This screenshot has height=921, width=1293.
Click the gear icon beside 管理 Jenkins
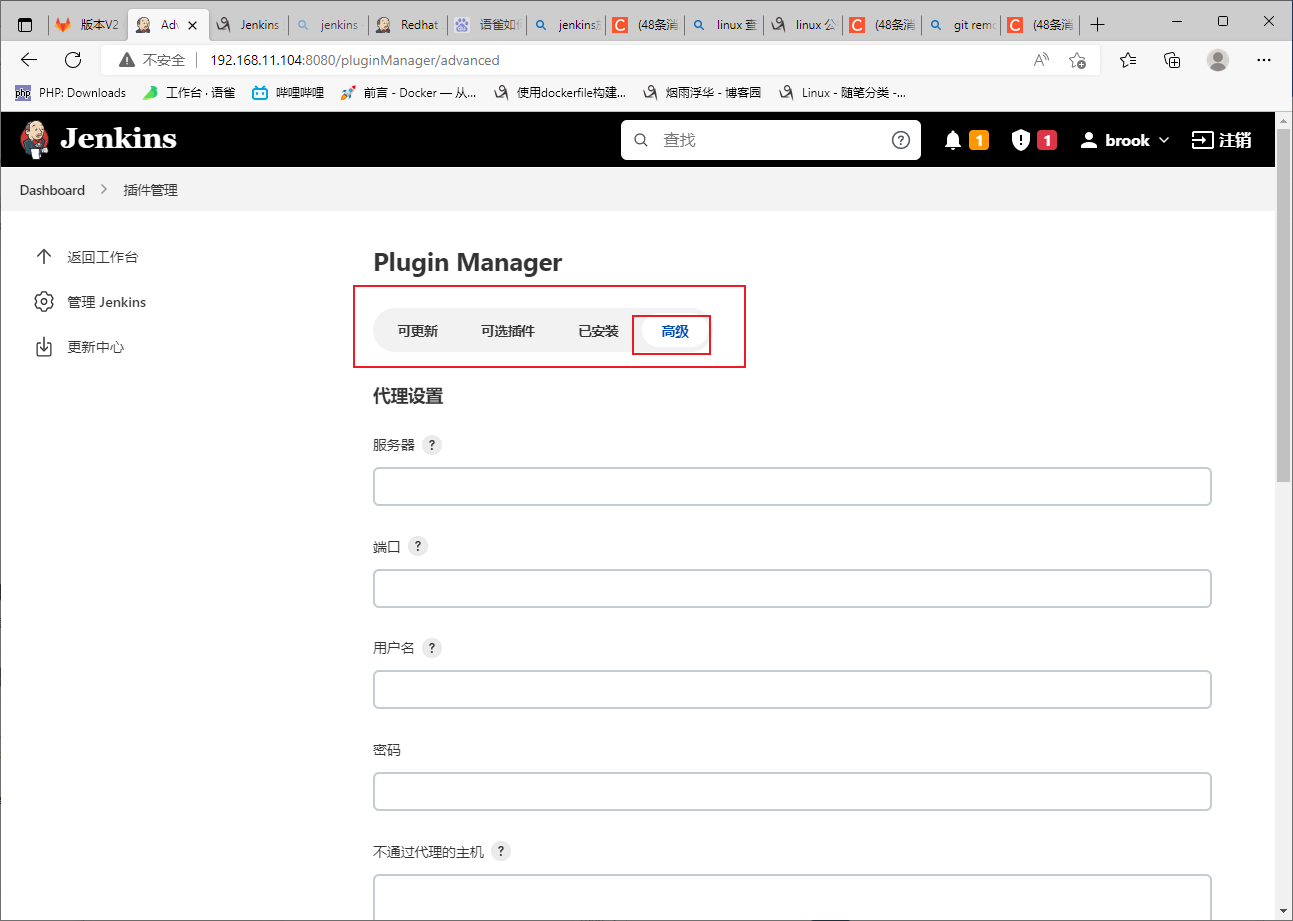pyautogui.click(x=44, y=302)
